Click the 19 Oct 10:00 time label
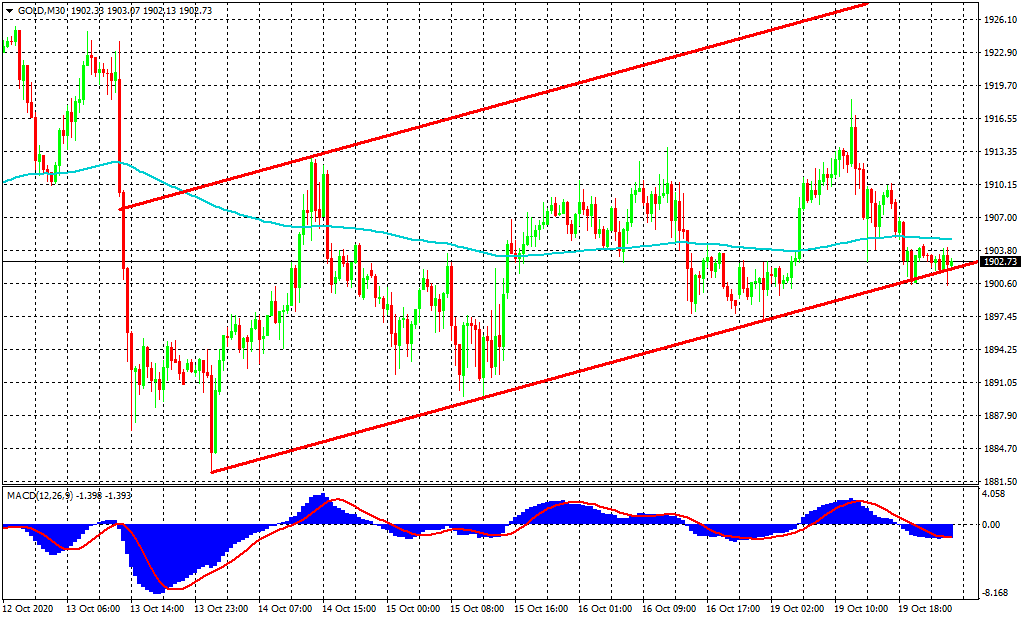The height and width of the screenshot is (620, 1024). point(862,608)
